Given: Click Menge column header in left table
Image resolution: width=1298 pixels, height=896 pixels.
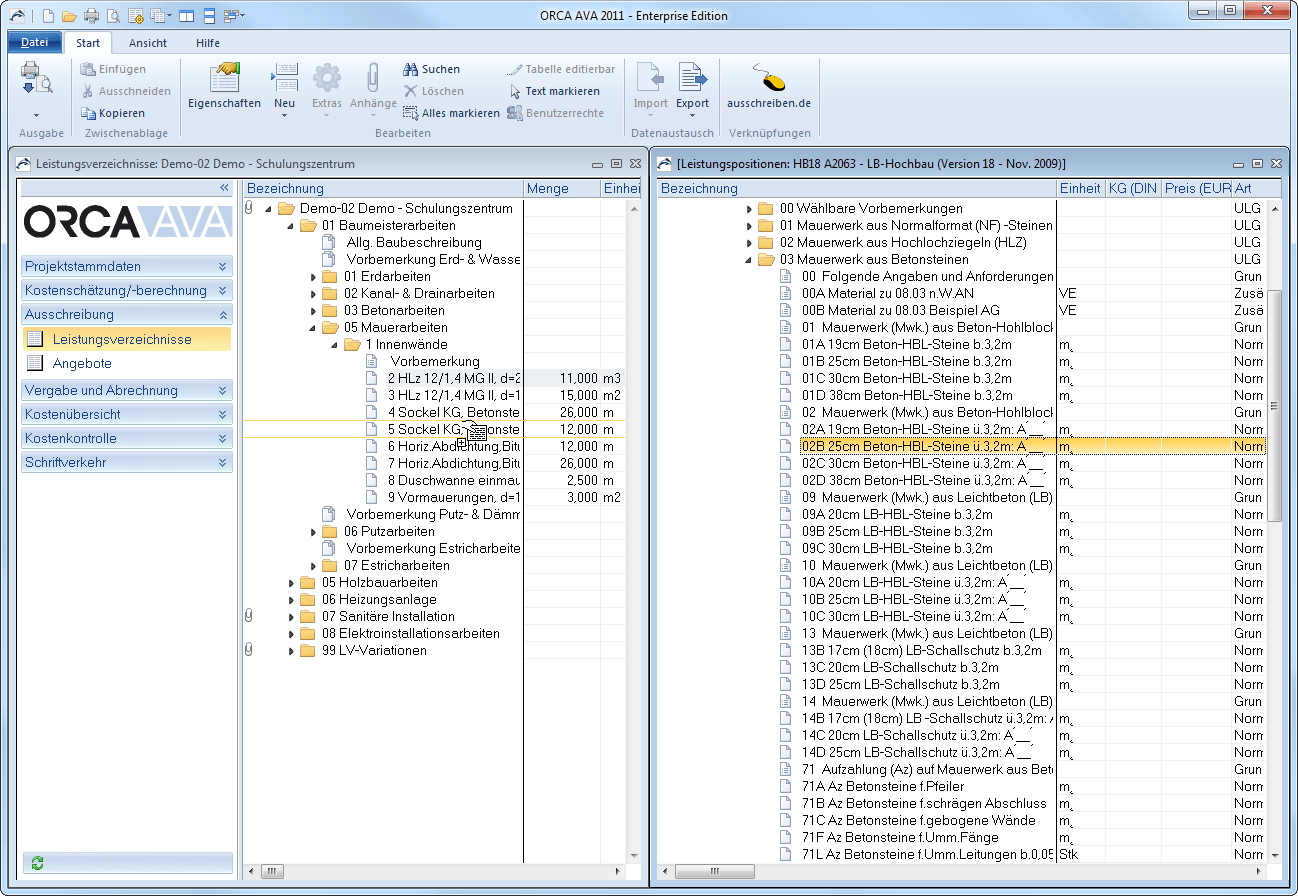Looking at the screenshot, I should [562, 188].
